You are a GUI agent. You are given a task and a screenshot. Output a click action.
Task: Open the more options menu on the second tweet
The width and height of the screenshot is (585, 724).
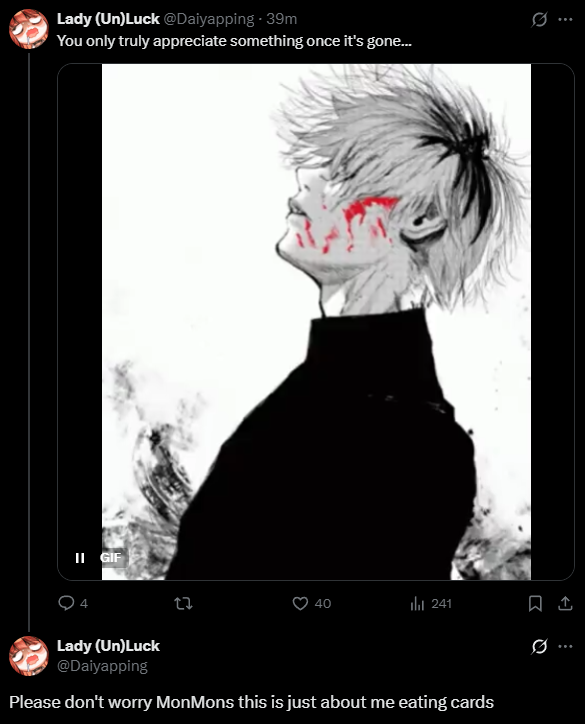(x=565, y=646)
